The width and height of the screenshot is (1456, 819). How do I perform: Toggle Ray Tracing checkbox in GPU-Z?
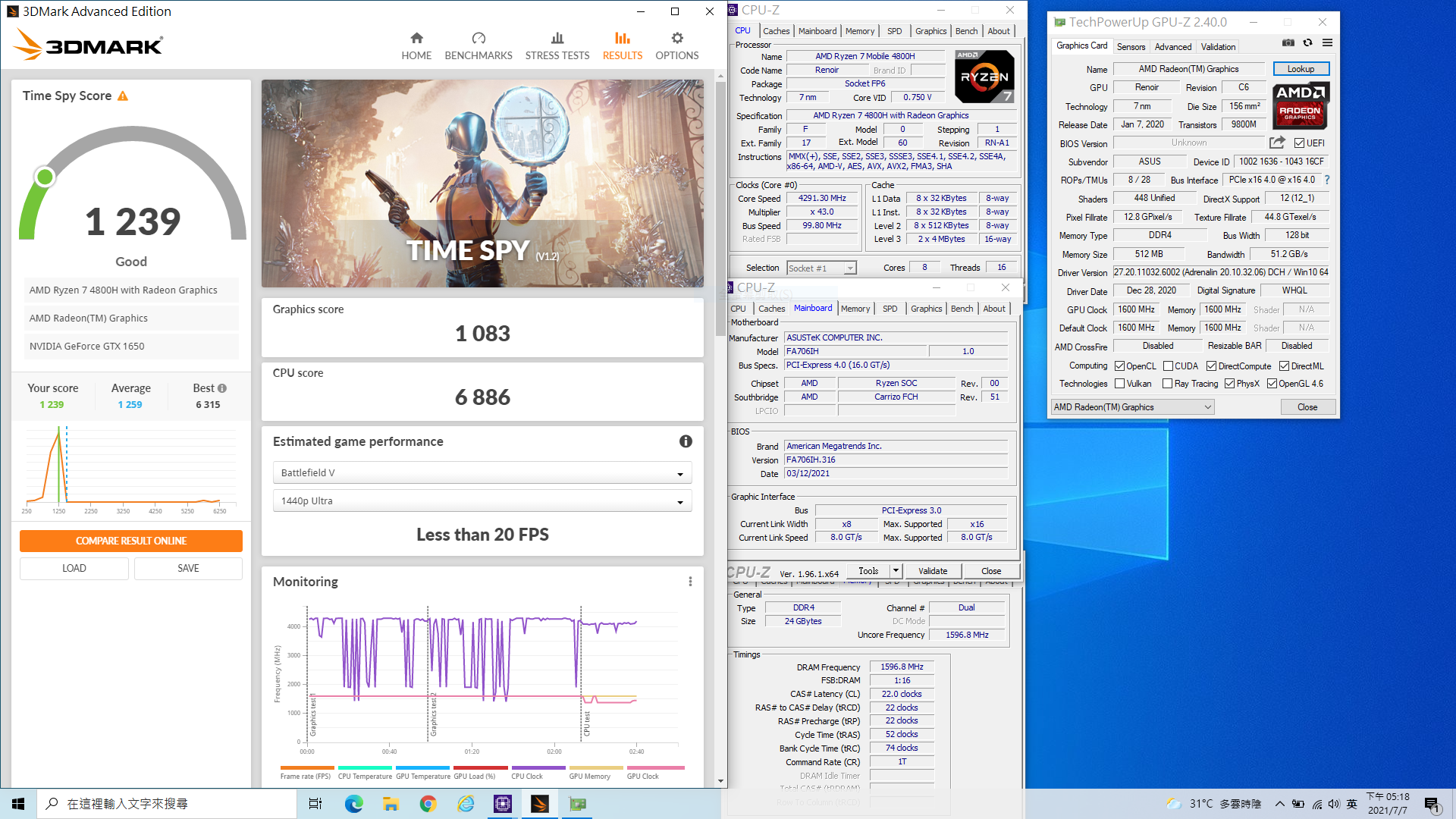click(1168, 384)
